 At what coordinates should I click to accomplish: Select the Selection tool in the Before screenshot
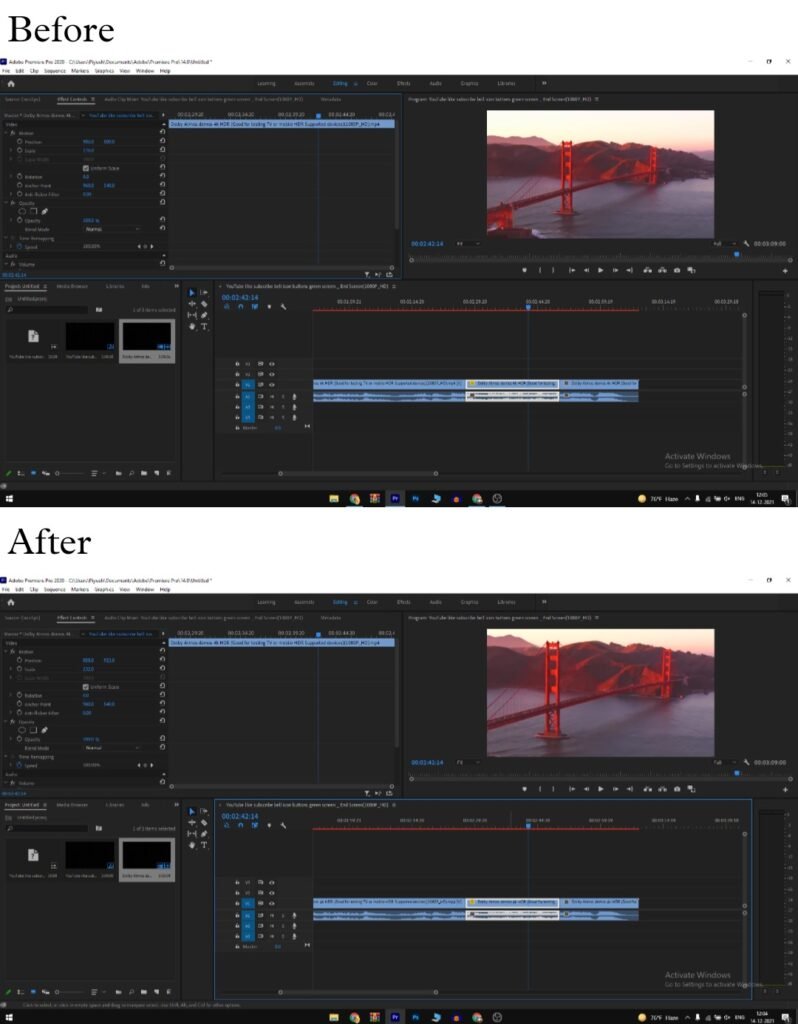192,293
